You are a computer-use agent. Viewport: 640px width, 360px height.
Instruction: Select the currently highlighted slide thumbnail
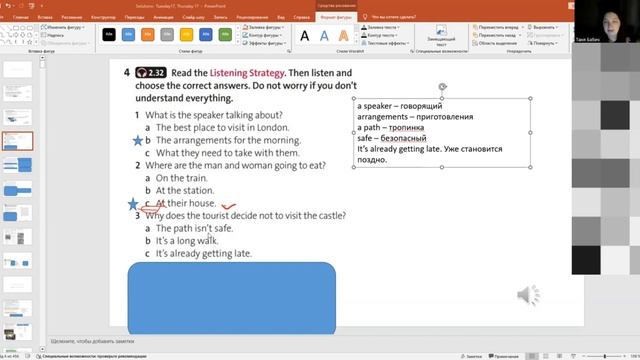point(18,141)
